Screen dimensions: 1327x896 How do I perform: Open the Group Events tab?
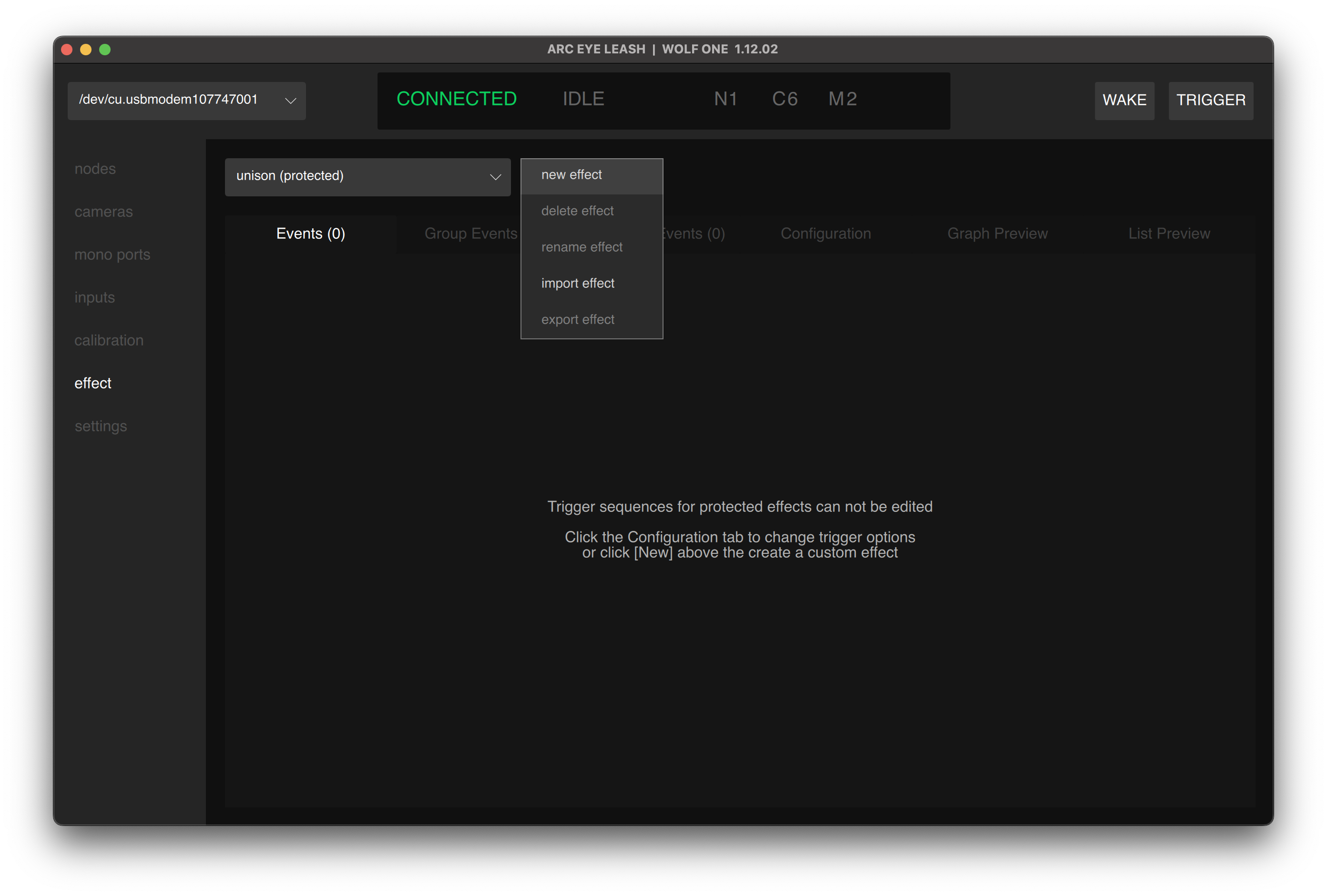[x=470, y=234]
